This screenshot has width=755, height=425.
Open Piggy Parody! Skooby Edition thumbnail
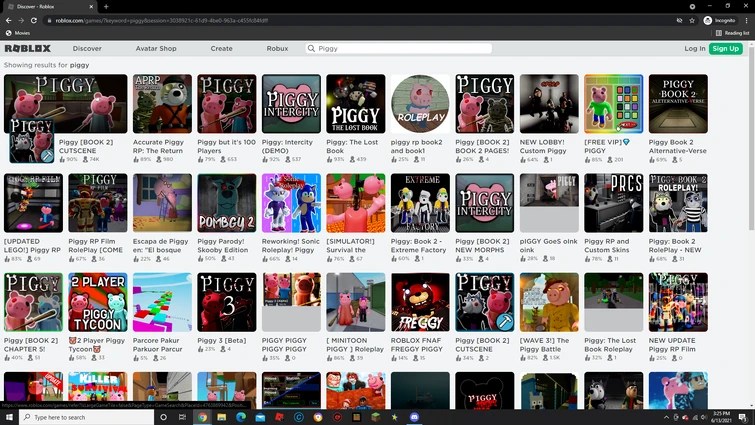[x=227, y=203]
